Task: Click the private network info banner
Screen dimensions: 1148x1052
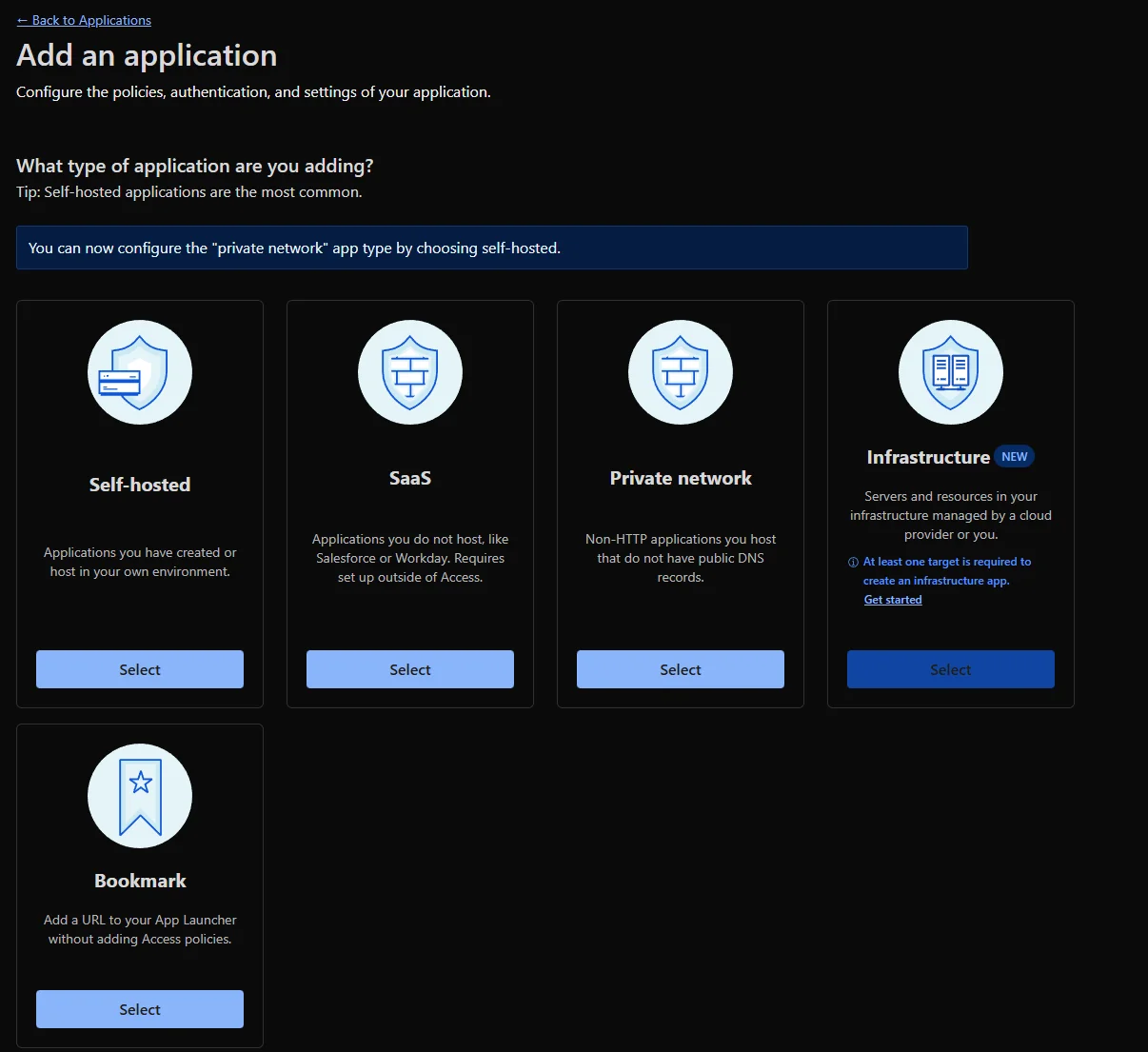Action: click(x=491, y=248)
